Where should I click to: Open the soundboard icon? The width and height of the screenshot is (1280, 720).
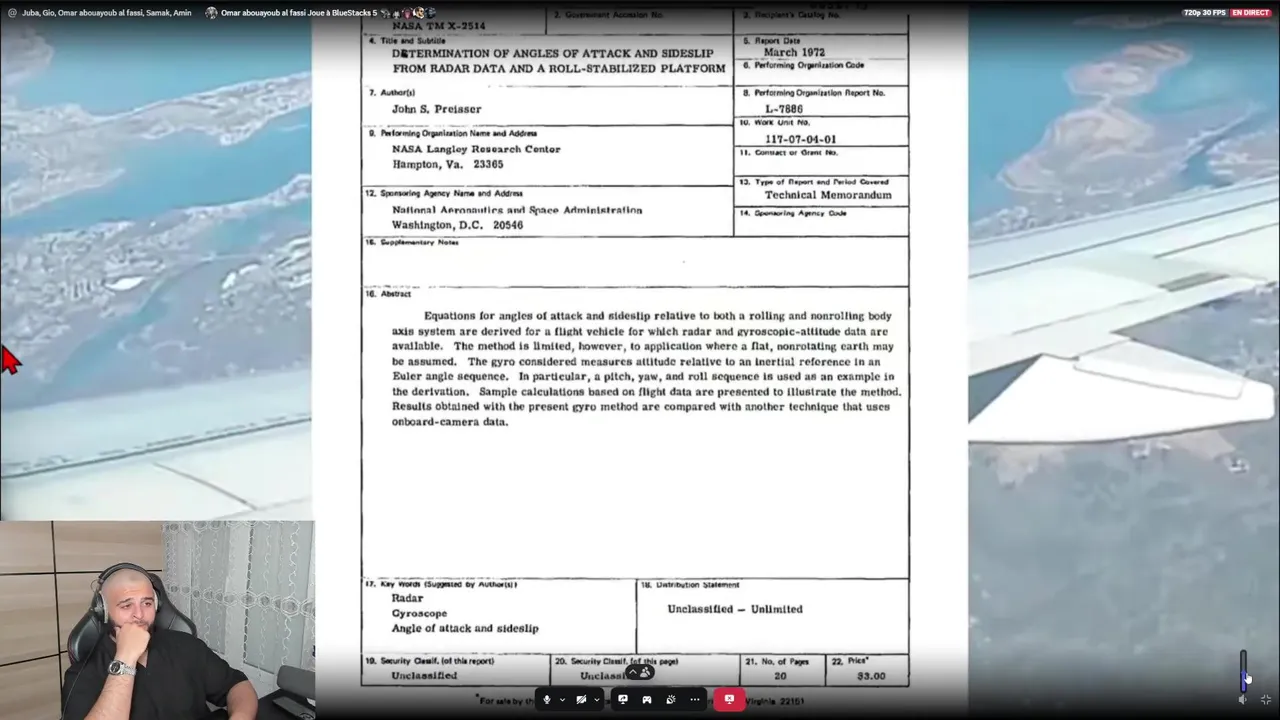pyautogui.click(x=670, y=700)
